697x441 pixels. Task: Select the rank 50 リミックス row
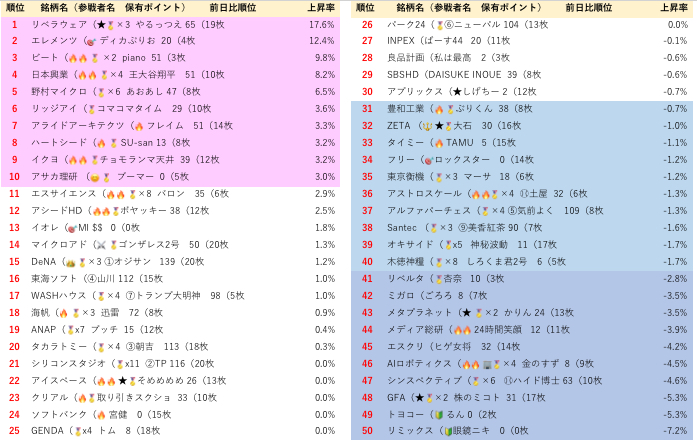click(x=522, y=431)
